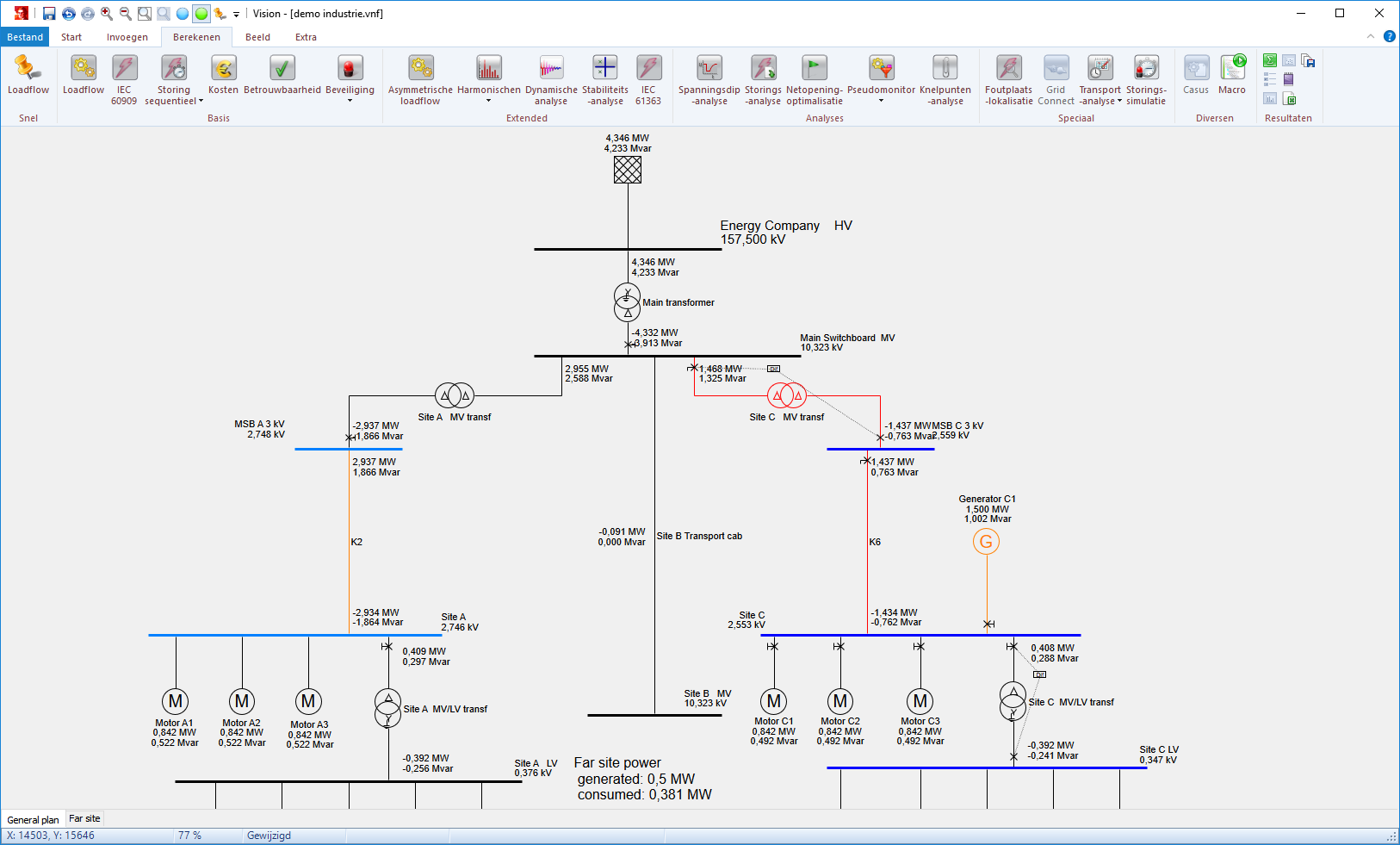
Task: Switch to the Invoegen ribbon tab
Action: pos(127,37)
